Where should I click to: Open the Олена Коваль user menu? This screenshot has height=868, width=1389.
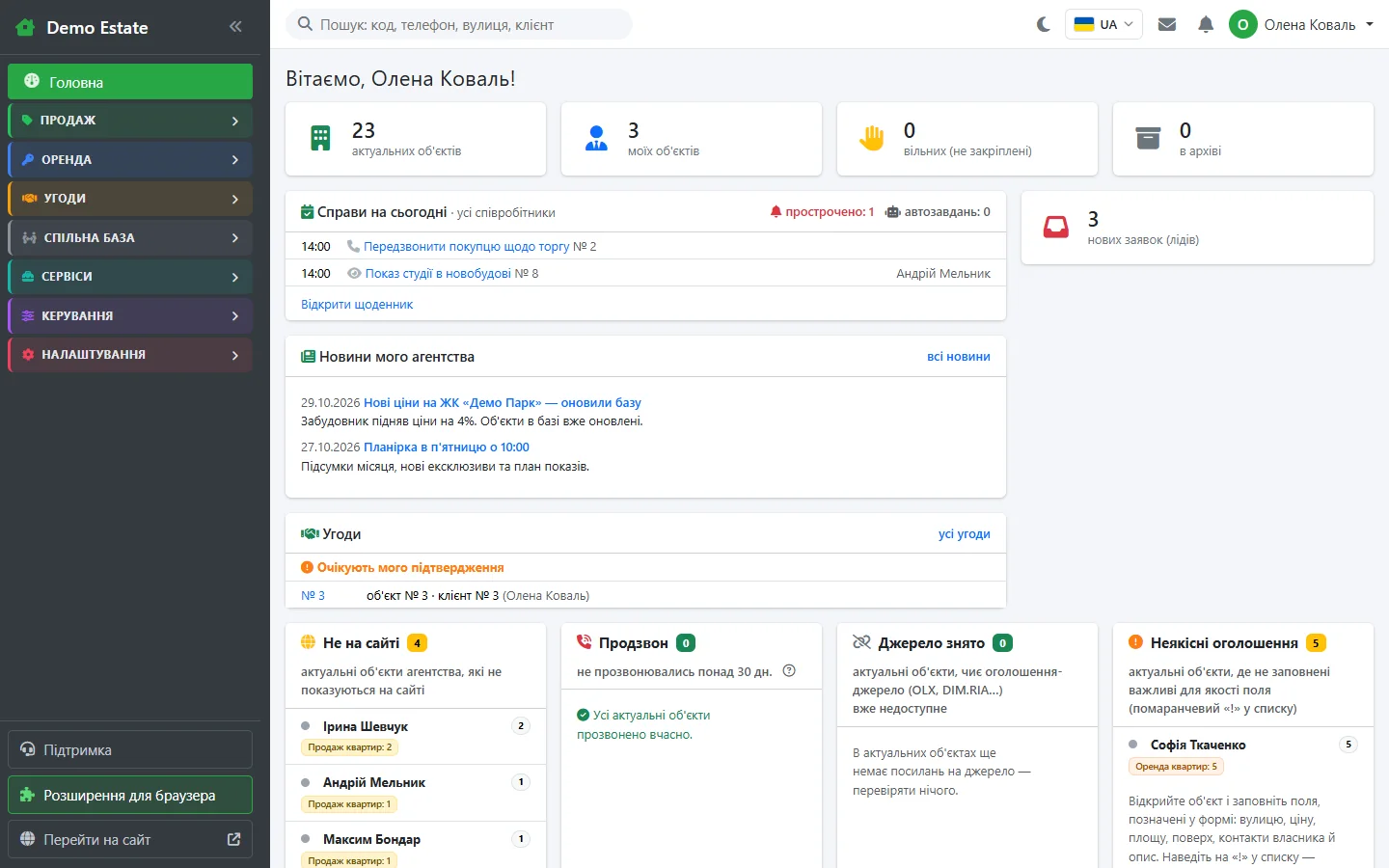[x=1301, y=24]
